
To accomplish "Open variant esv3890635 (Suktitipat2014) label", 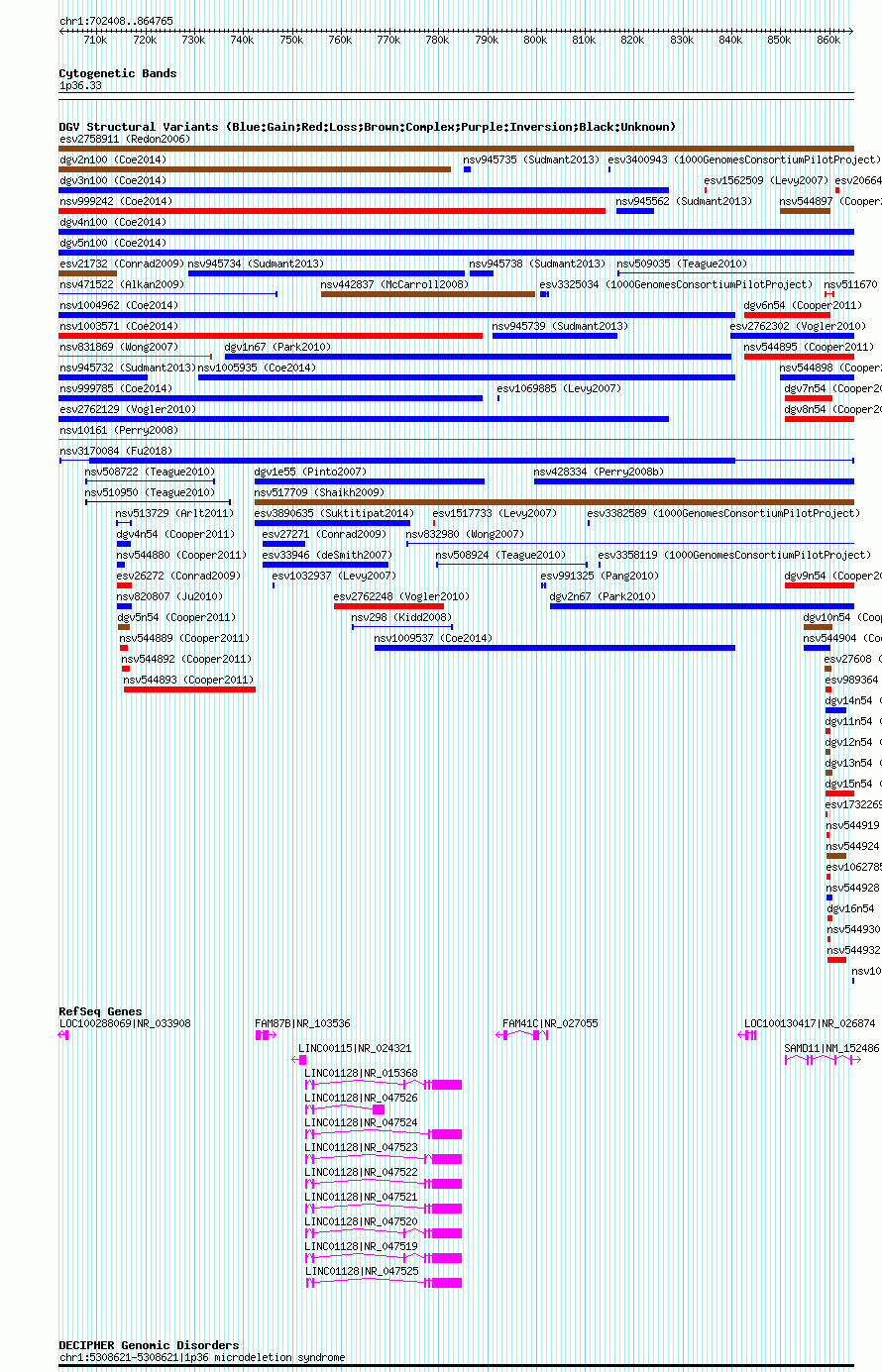I will (x=334, y=514).
